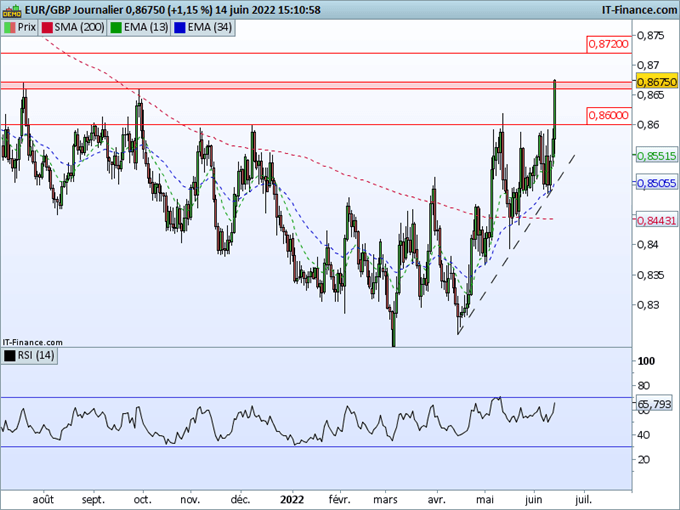
Task: Select the 0,86000 resistance level label
Action: (608, 116)
